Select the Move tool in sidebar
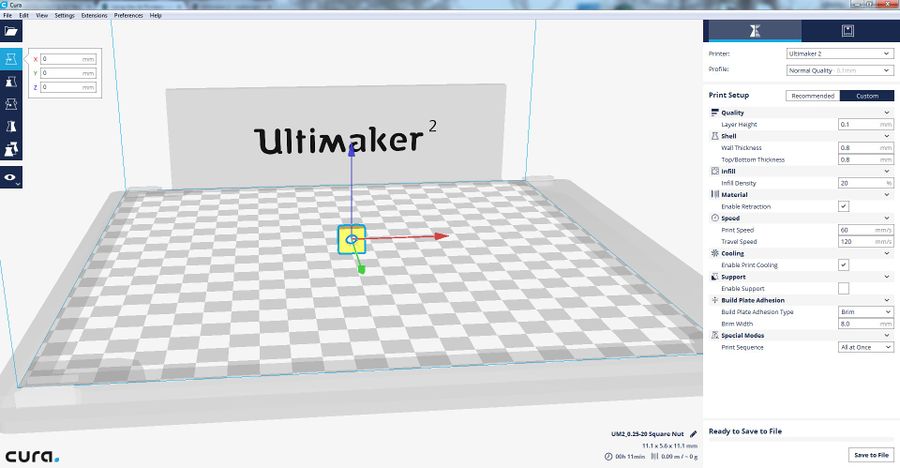Viewport: 900px width, 468px height. click(11, 59)
